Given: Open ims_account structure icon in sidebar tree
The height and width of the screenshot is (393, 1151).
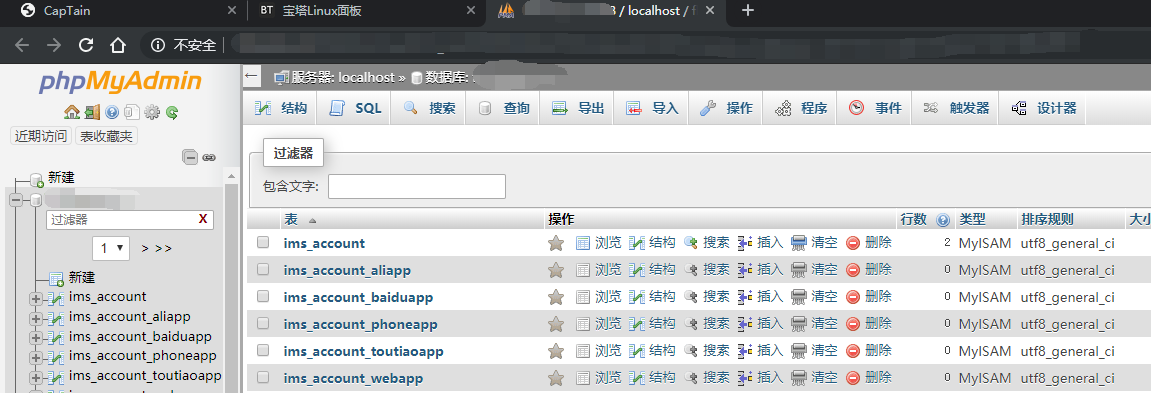Looking at the screenshot, I should tap(56, 298).
